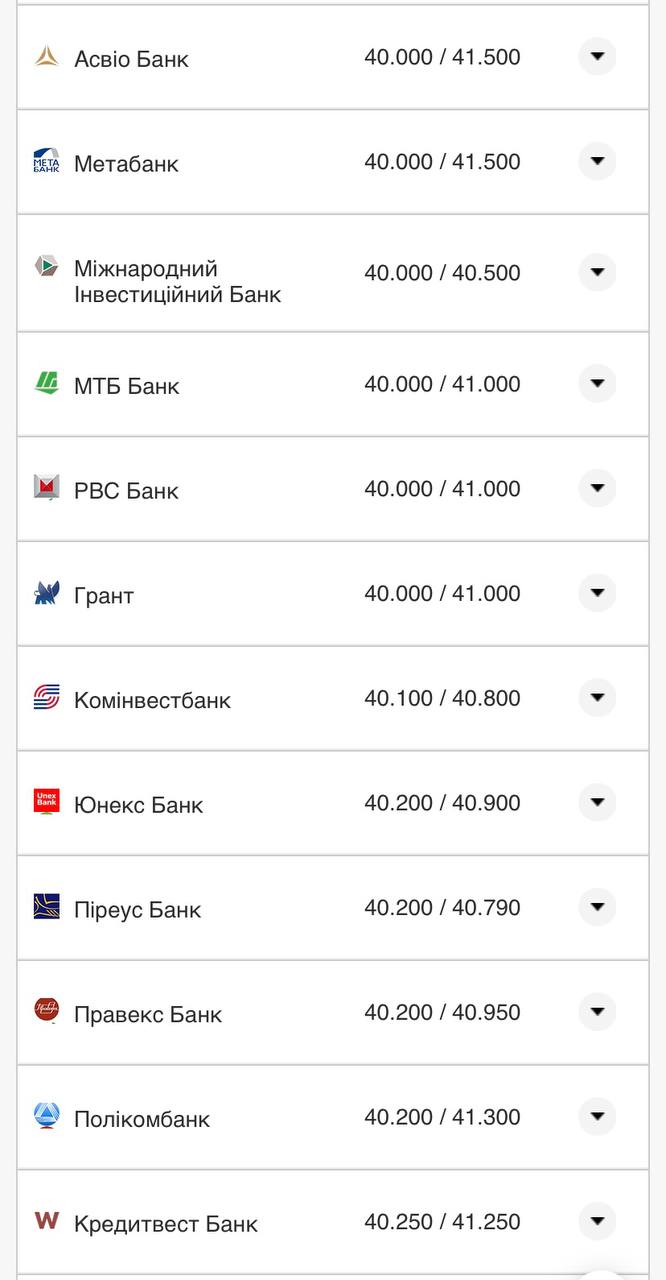Select the Грант rate 40.000 / 41.000
Image resolution: width=666 pixels, height=1280 pixels.
[x=442, y=594]
